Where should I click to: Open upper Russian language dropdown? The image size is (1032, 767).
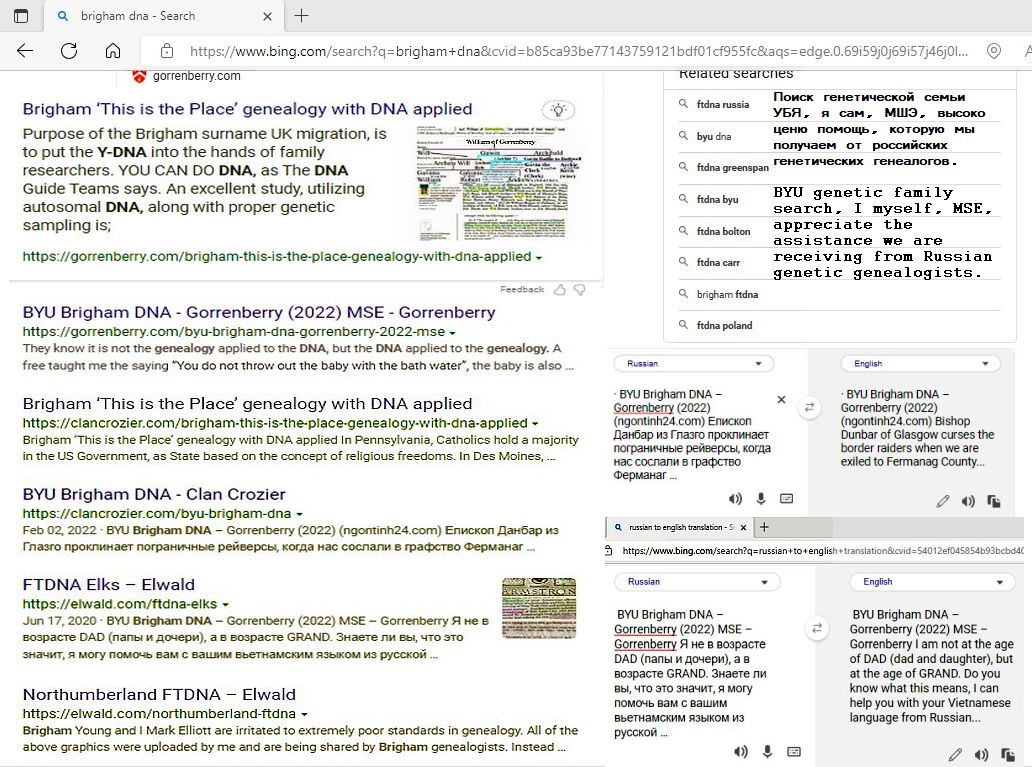pos(693,363)
